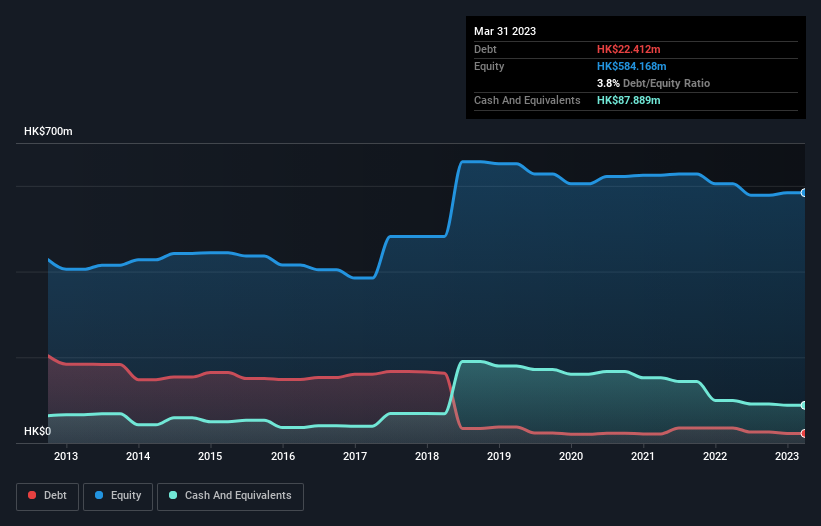
Task: Click the blue Equity legend dot
Action: (99, 495)
